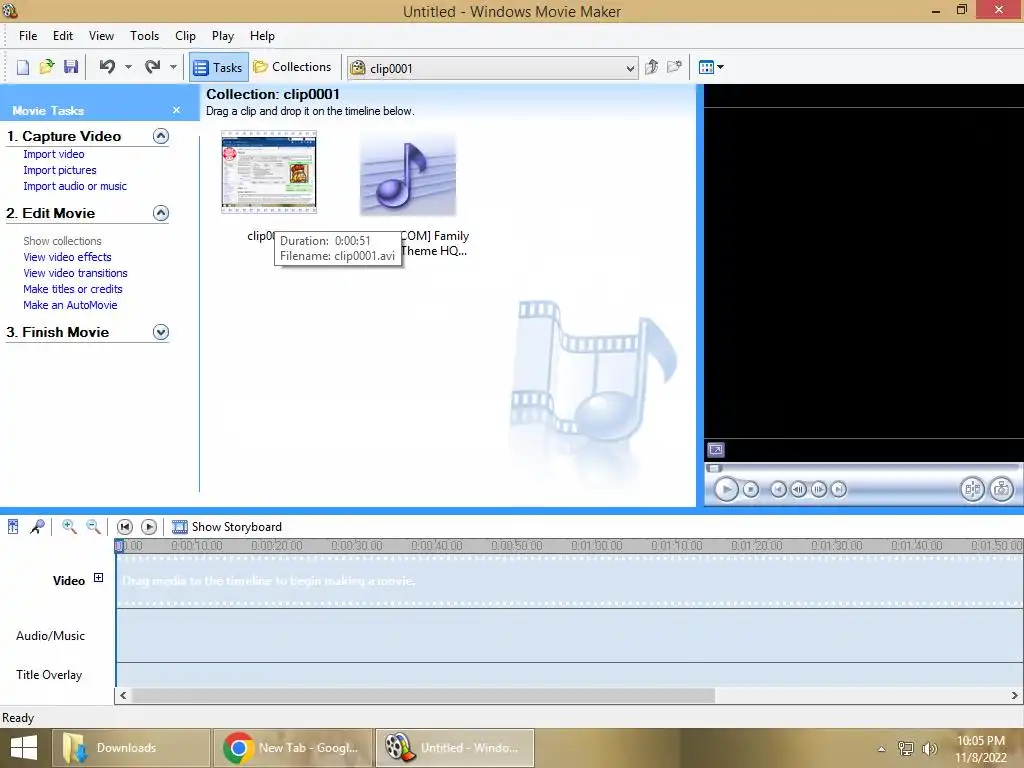This screenshot has width=1024, height=768.
Task: Open the Play menu
Action: pos(223,36)
